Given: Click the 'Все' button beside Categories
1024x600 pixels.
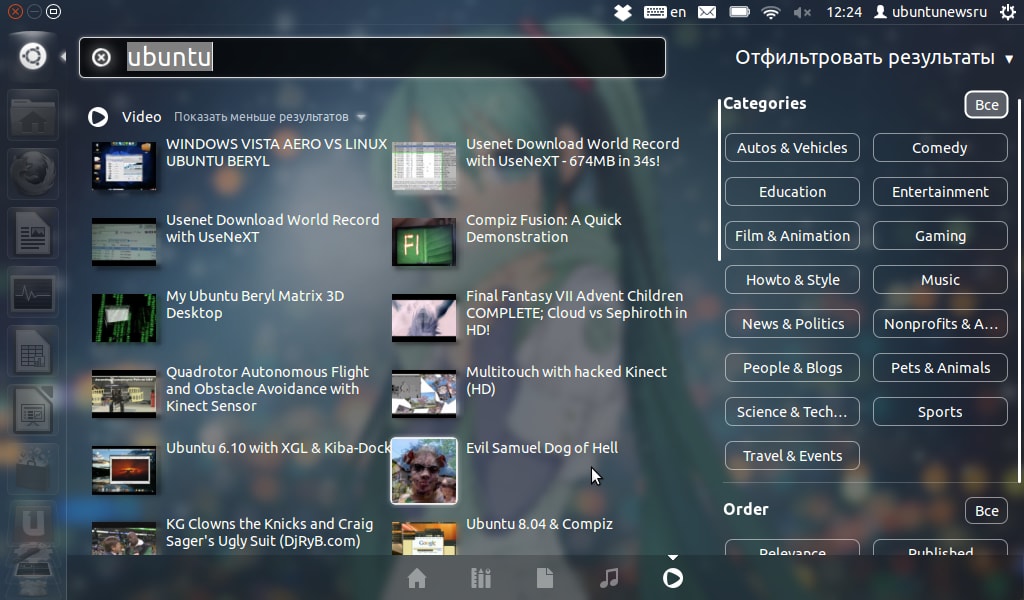Looking at the screenshot, I should click(986, 104).
